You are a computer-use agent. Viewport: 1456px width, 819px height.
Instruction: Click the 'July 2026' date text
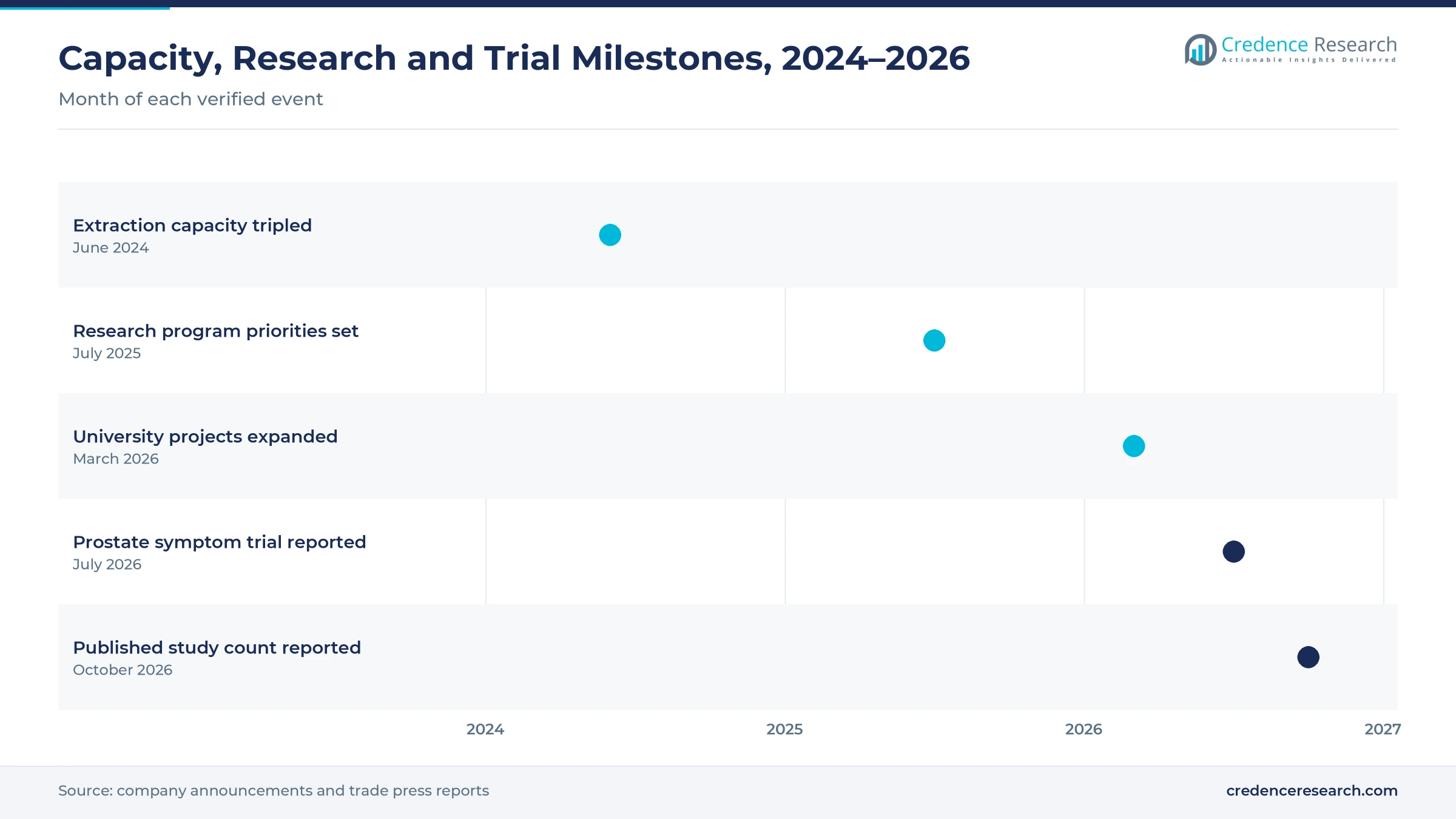(107, 565)
